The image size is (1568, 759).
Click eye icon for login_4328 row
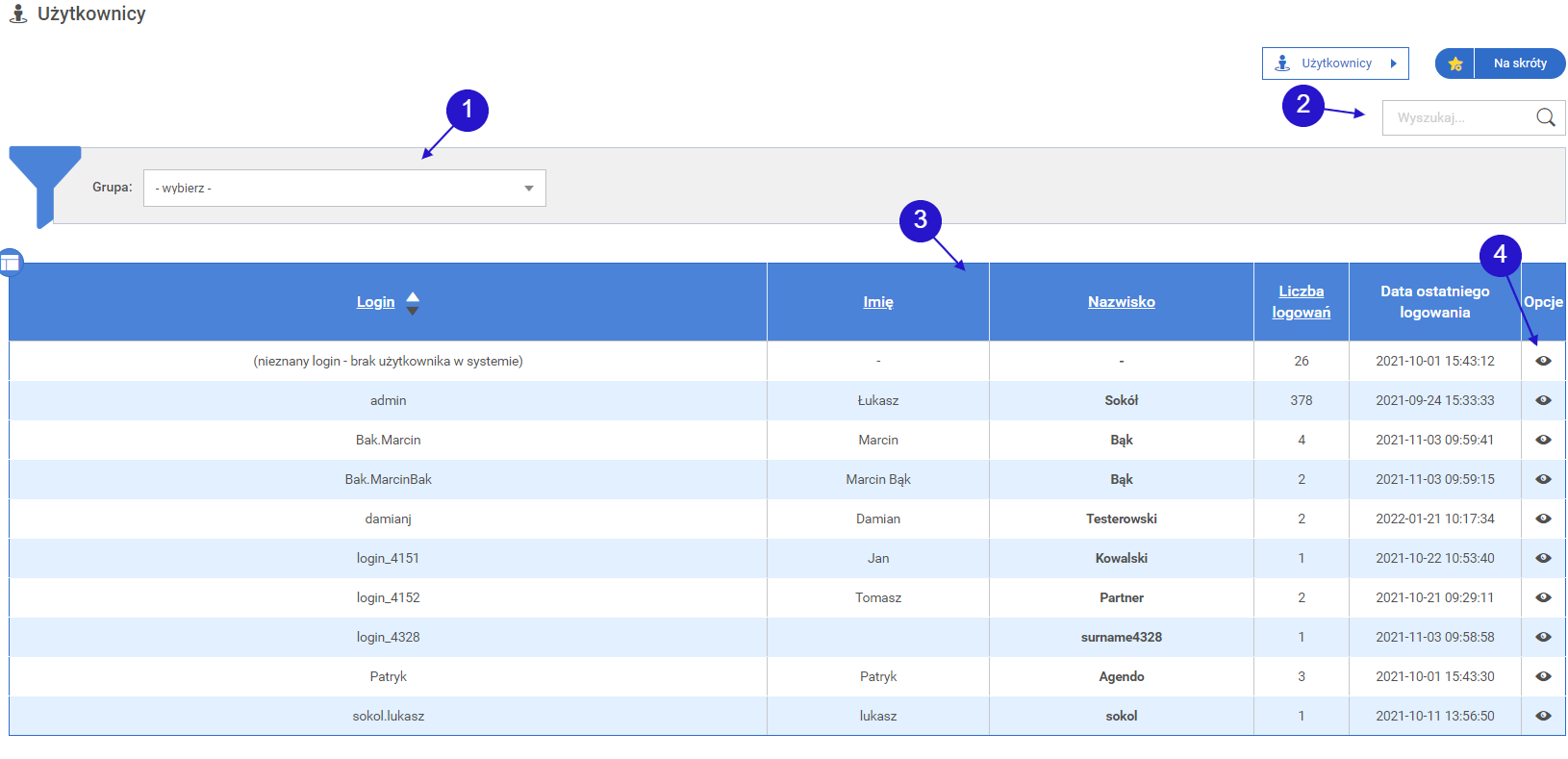[x=1543, y=637]
